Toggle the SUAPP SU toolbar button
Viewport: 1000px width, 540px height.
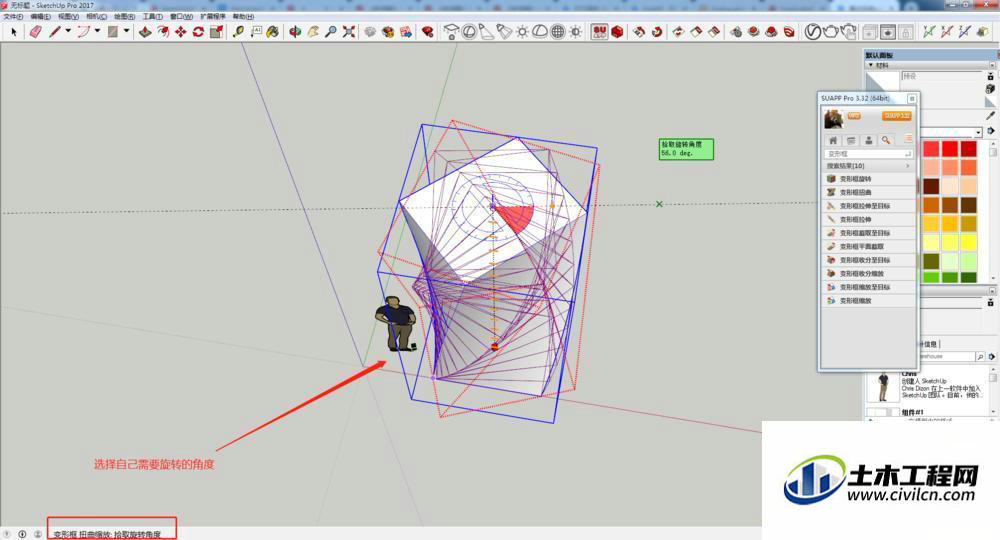[599, 32]
